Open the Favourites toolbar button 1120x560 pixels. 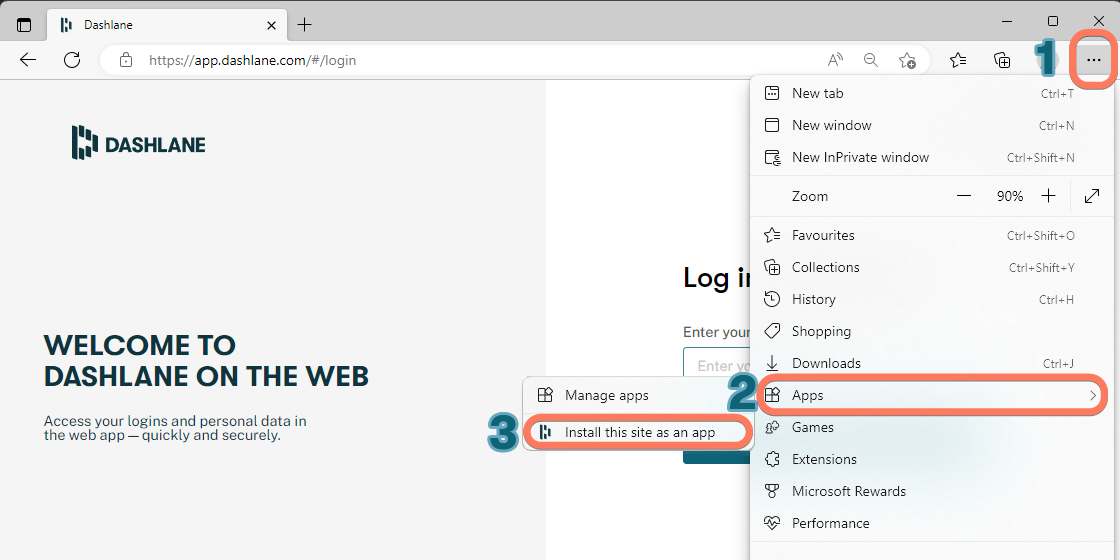959,60
